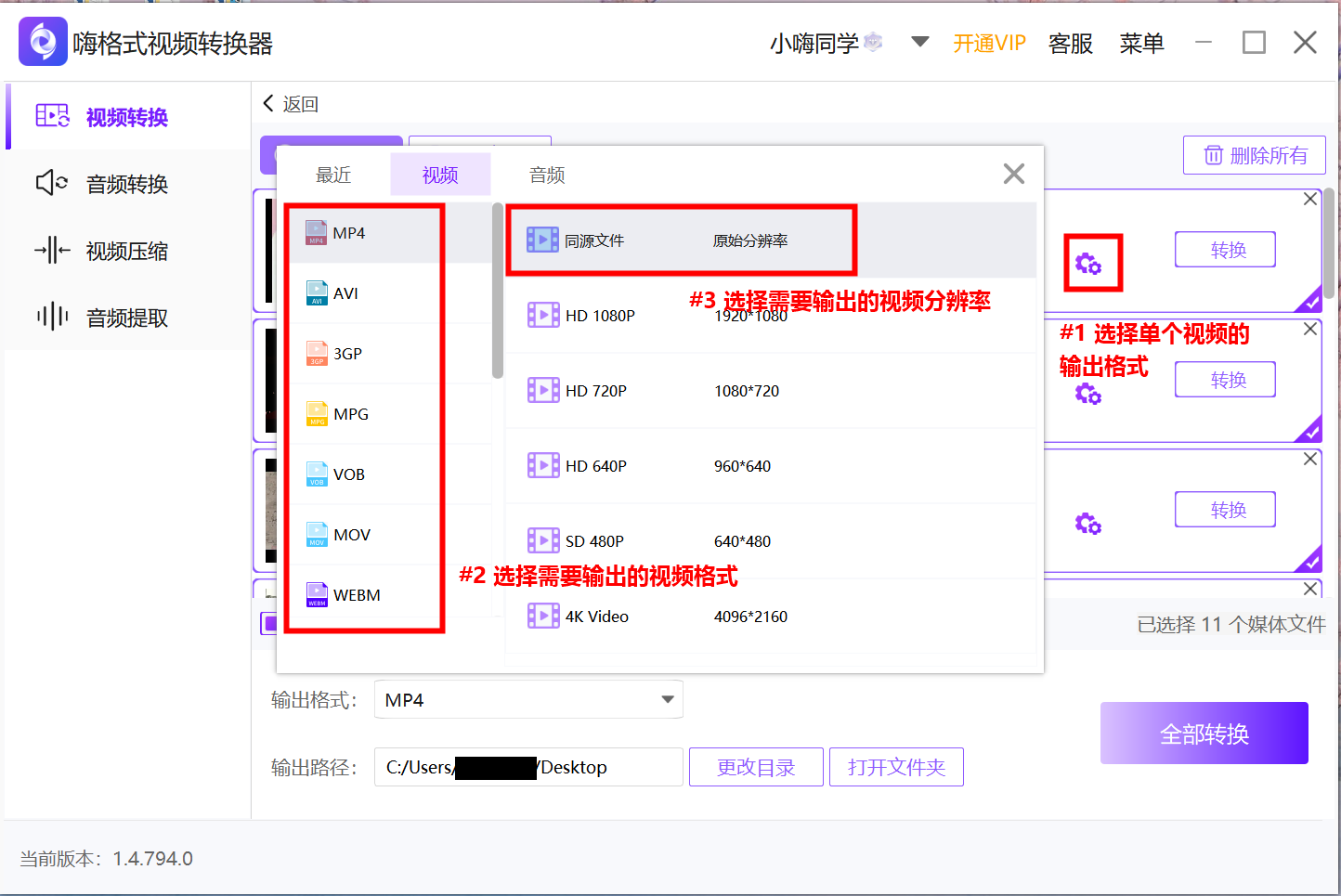Click 转换 on the first file card
The height and width of the screenshot is (896, 1341).
pos(1225,250)
